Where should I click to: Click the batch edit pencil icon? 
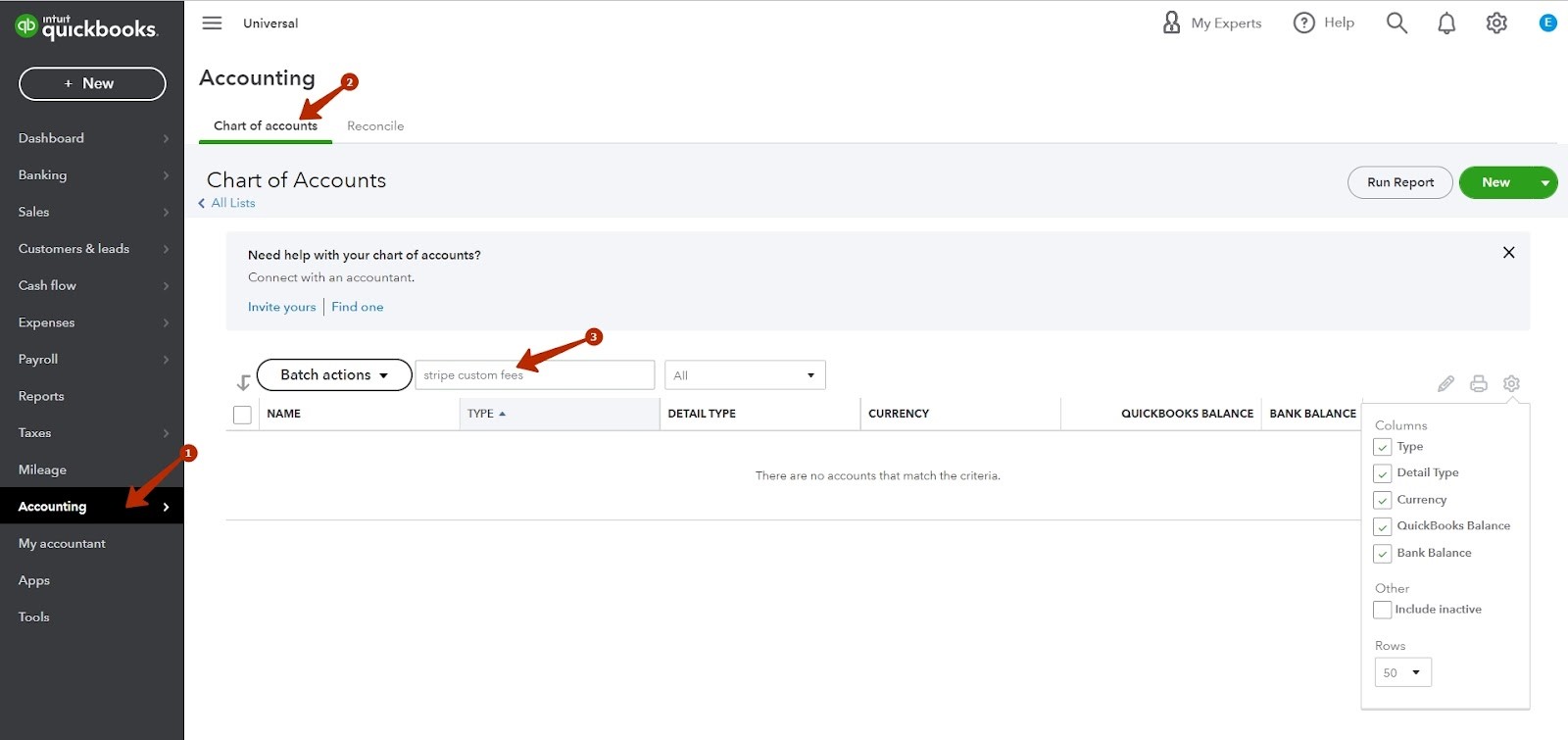click(1445, 383)
